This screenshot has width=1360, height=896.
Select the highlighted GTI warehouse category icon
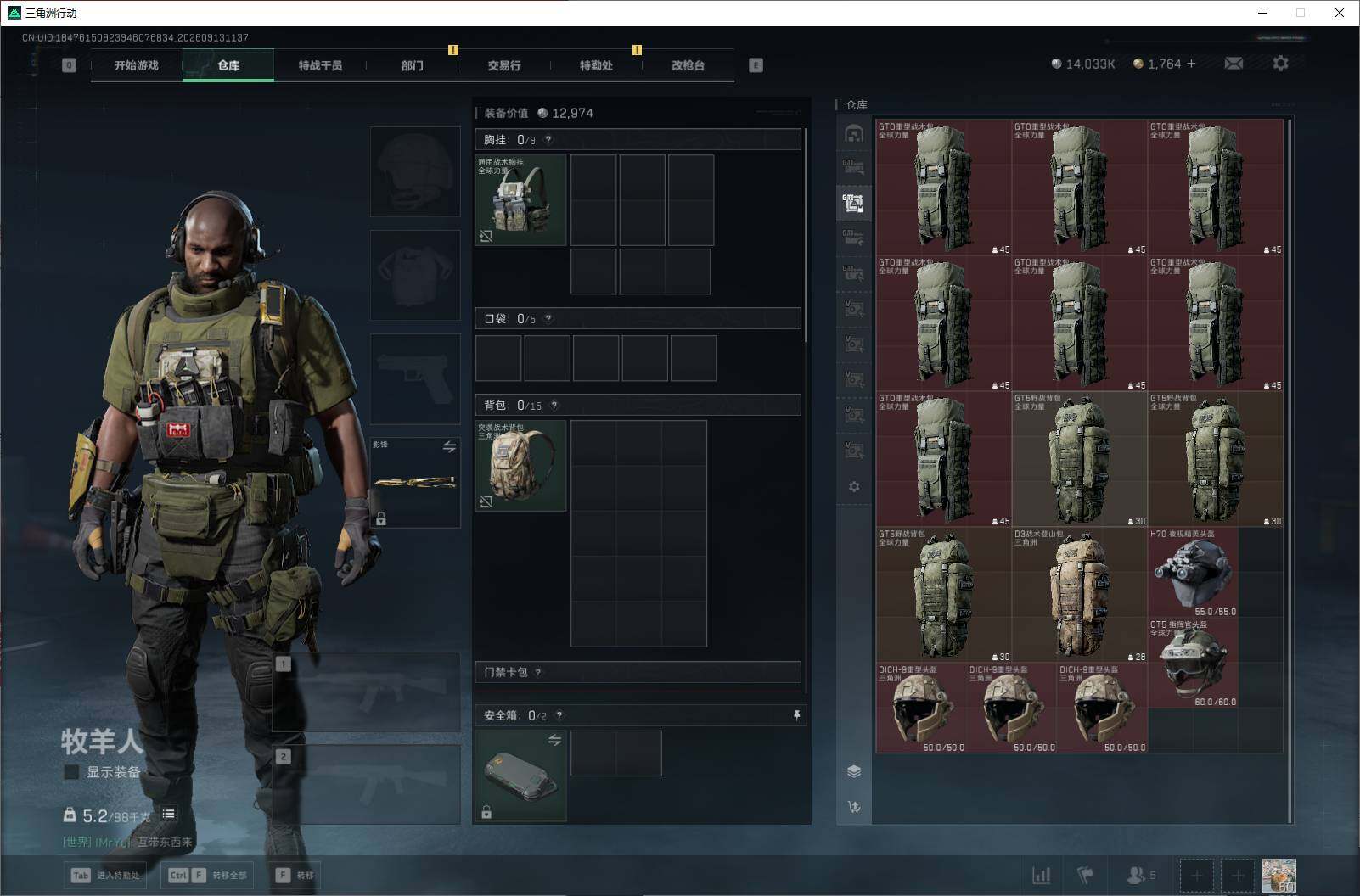(x=854, y=203)
